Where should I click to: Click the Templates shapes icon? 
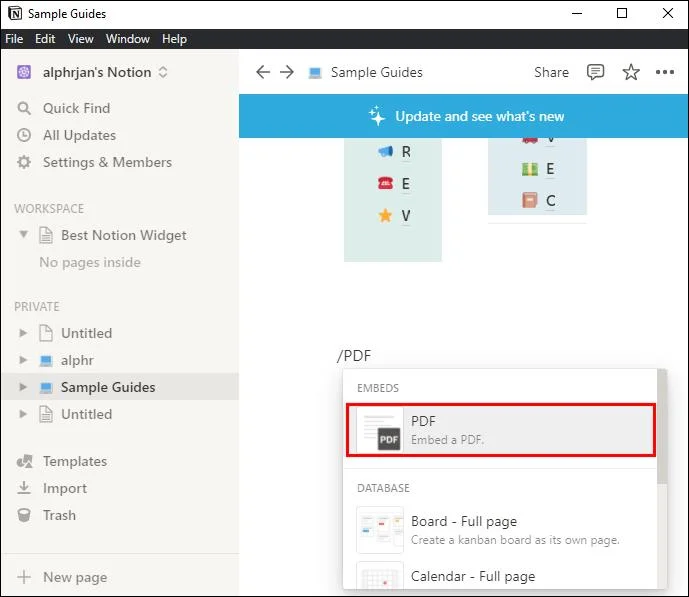pos(25,461)
